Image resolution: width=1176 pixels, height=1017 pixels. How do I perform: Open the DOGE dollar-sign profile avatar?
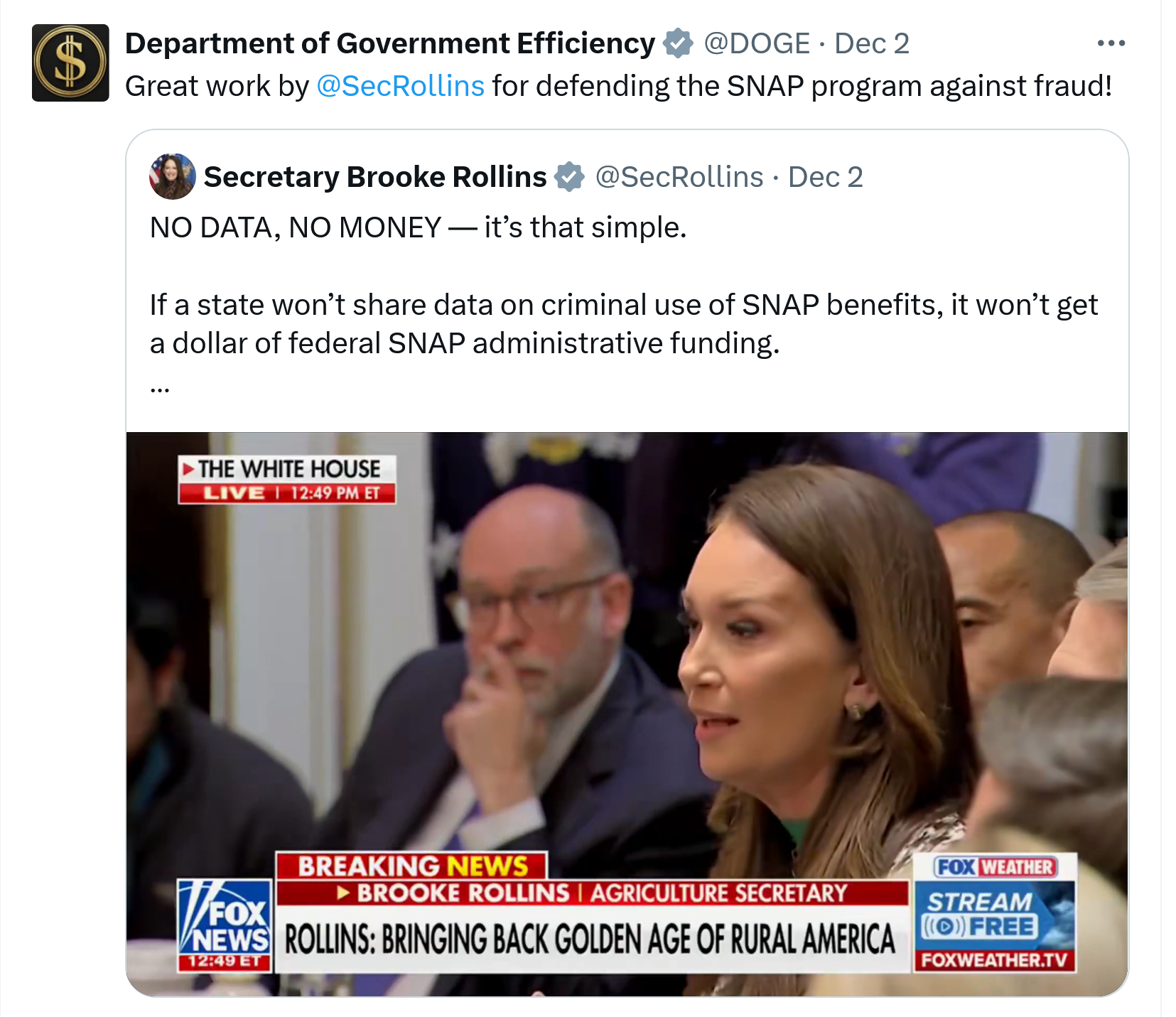70,63
